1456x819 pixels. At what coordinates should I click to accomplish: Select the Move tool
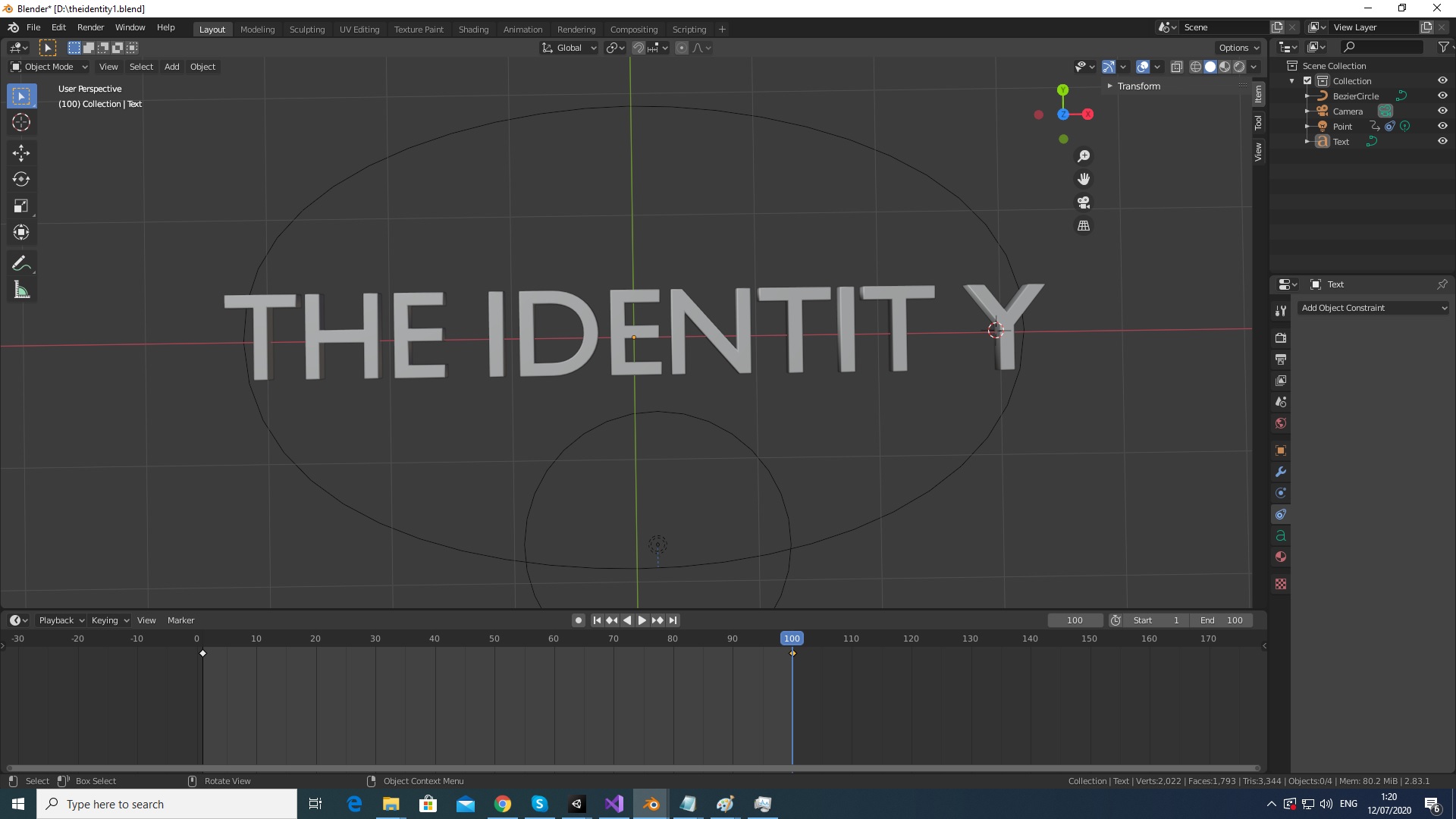[x=21, y=152]
